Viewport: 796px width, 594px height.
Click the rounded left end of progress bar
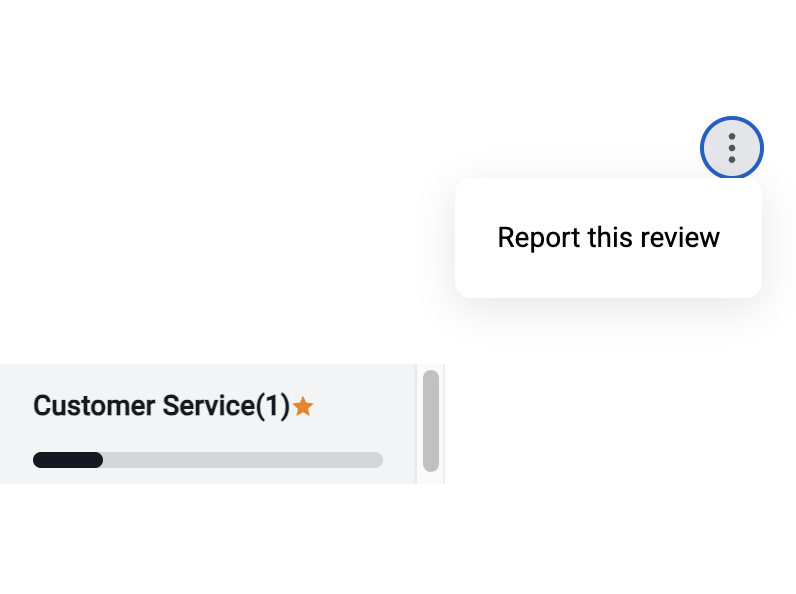tap(38, 460)
